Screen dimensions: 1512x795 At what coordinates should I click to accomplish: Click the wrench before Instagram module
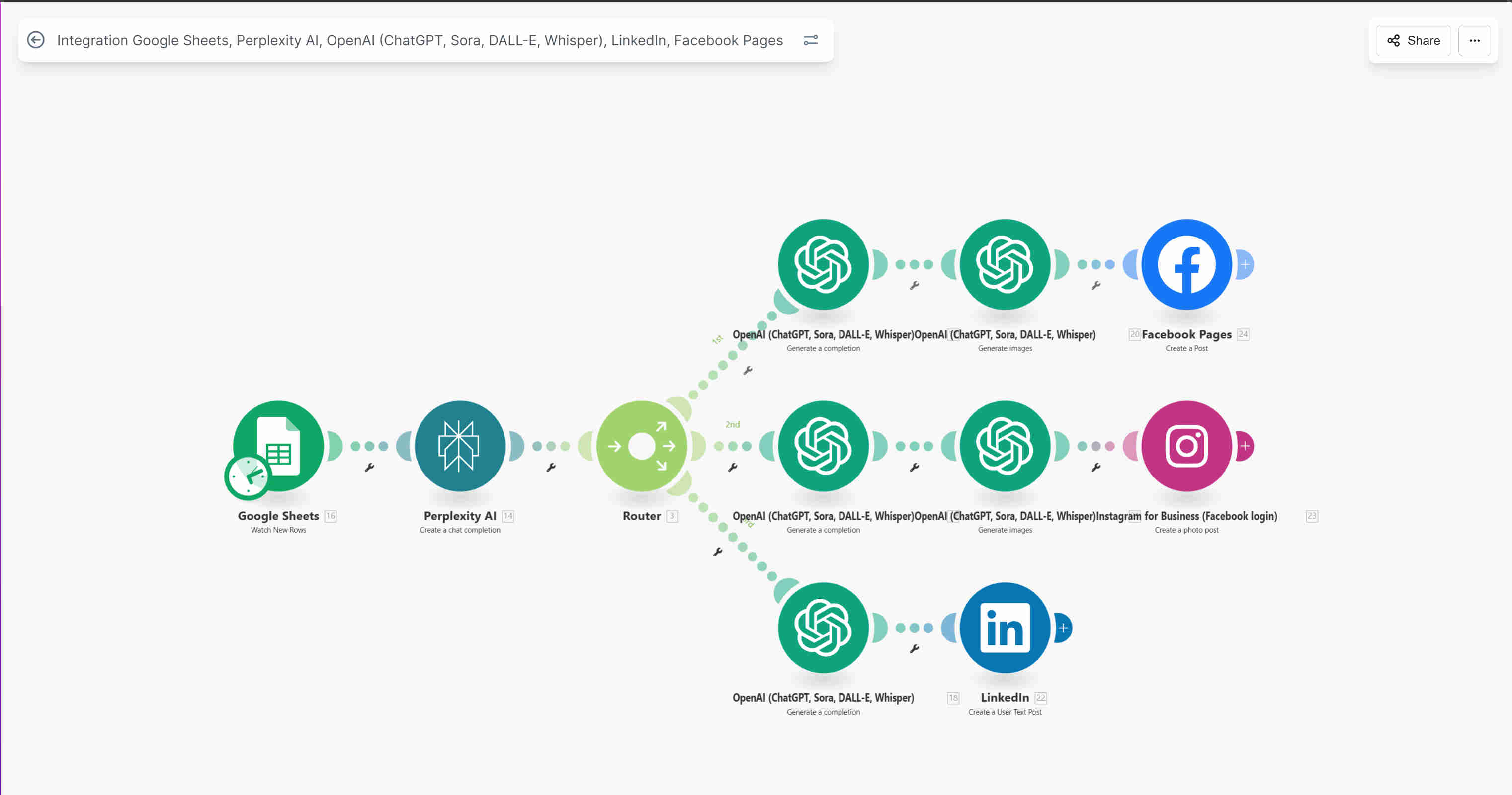click(1096, 468)
